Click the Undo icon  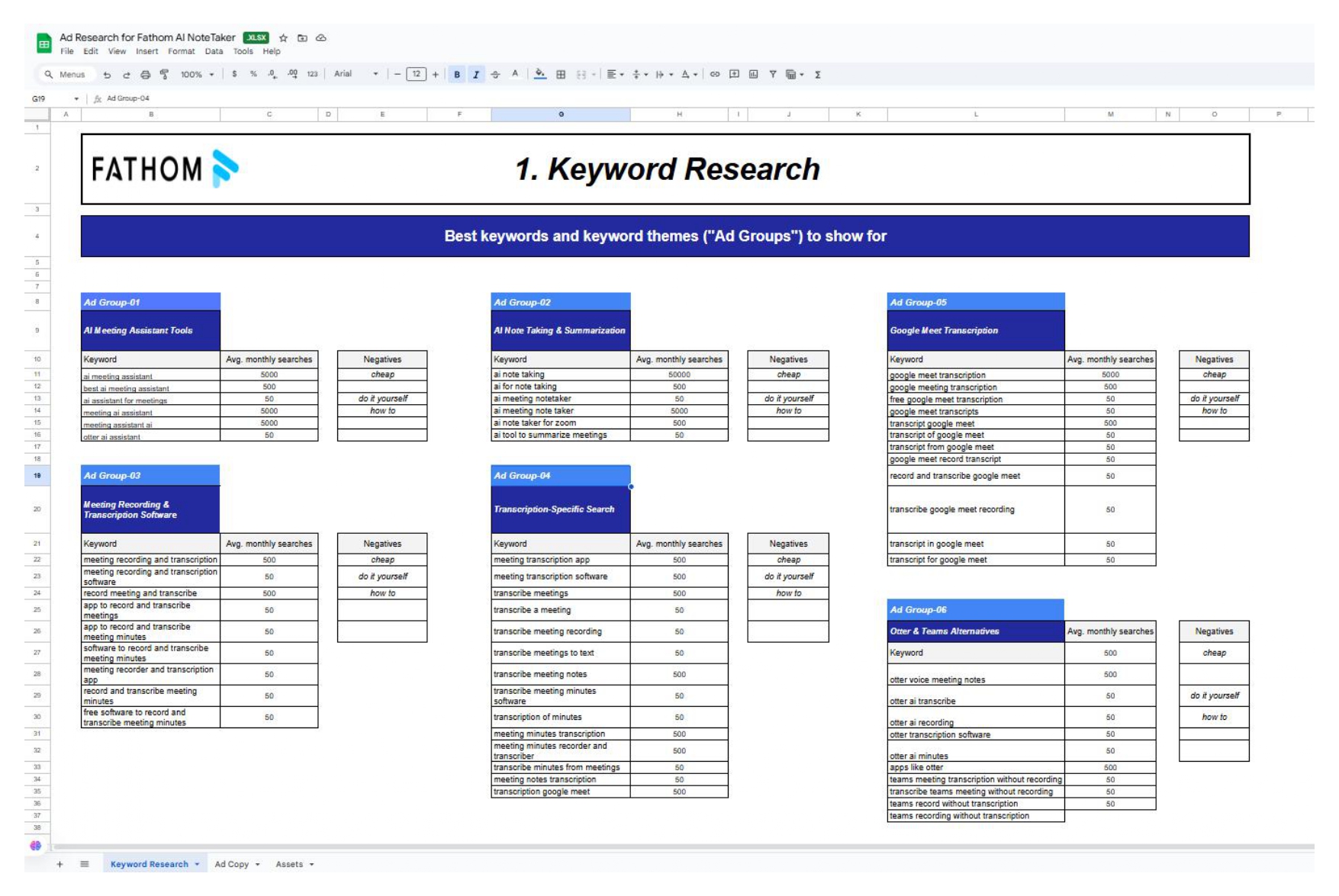coord(107,75)
